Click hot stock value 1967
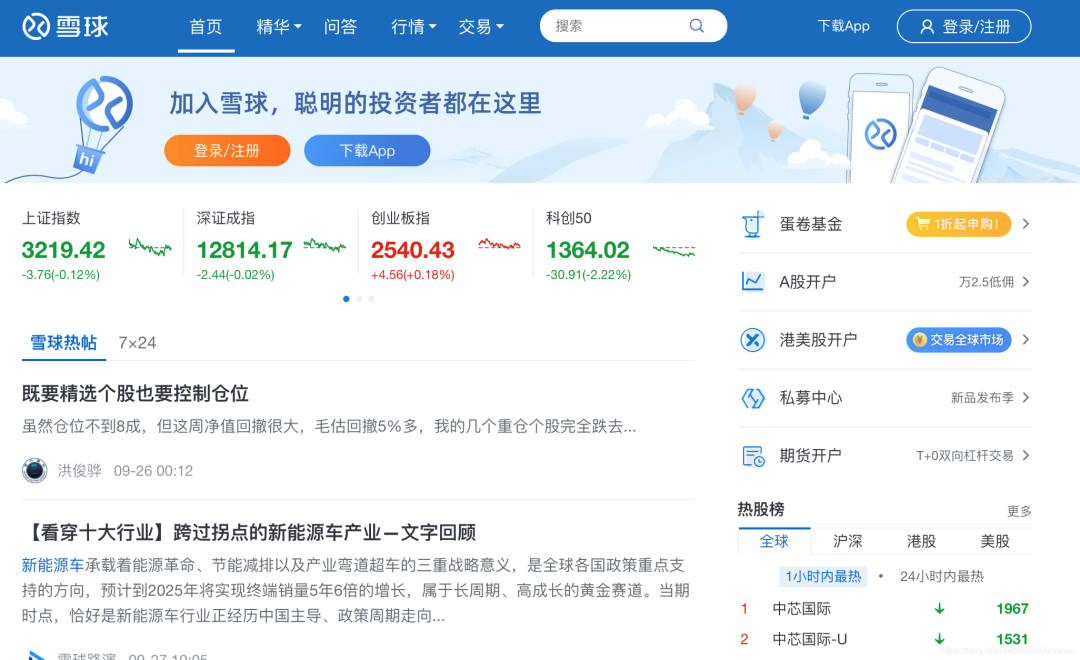Screen dimensions: 1080x660 click(x=1012, y=608)
